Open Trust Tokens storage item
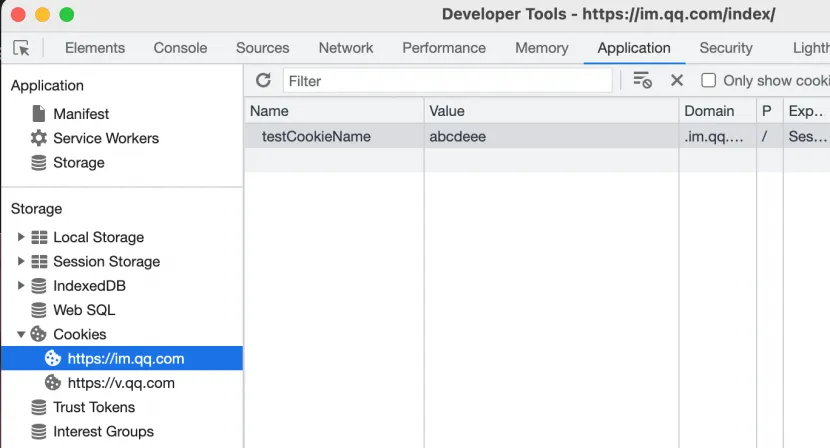 pos(93,407)
